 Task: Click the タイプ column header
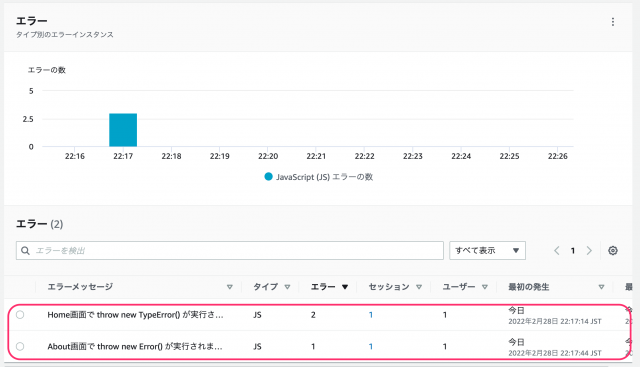click(266, 287)
